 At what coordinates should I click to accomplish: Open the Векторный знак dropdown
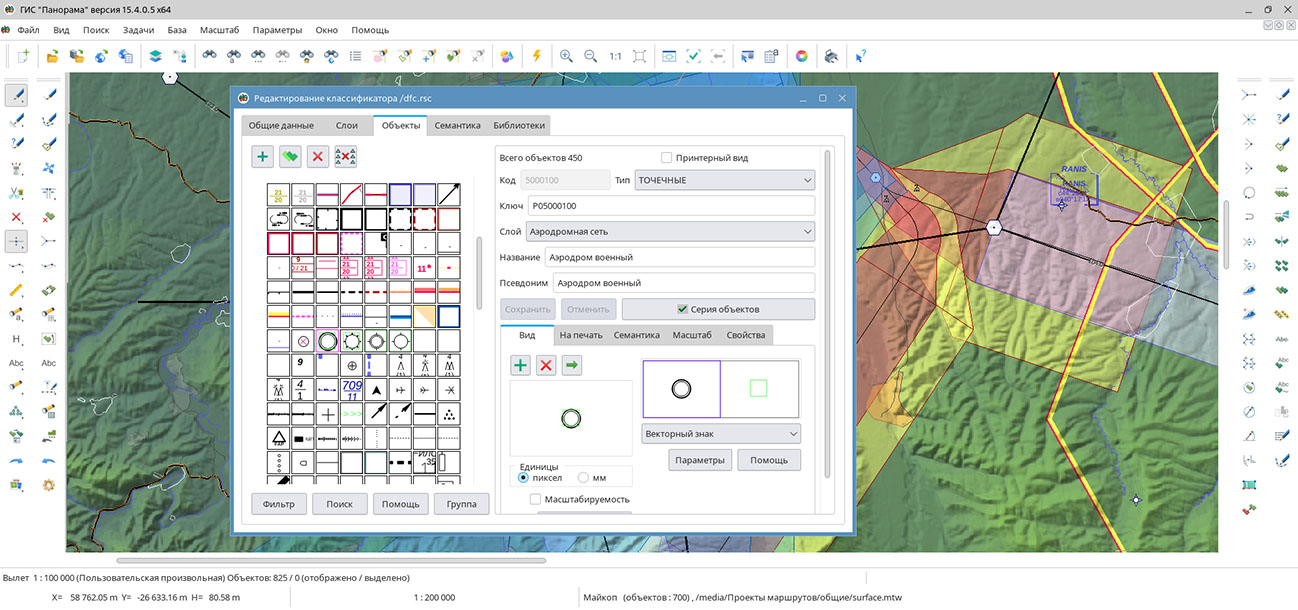(720, 434)
